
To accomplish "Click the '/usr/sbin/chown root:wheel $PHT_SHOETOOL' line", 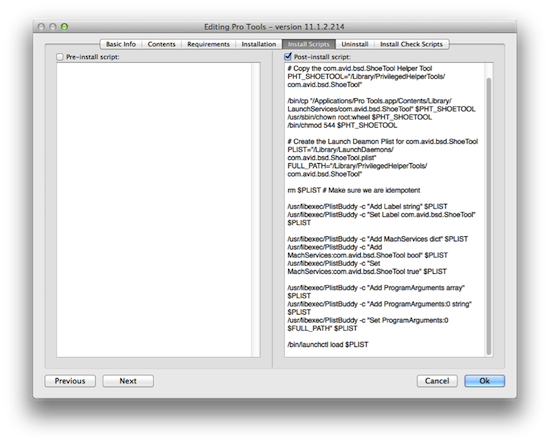I will point(360,117).
